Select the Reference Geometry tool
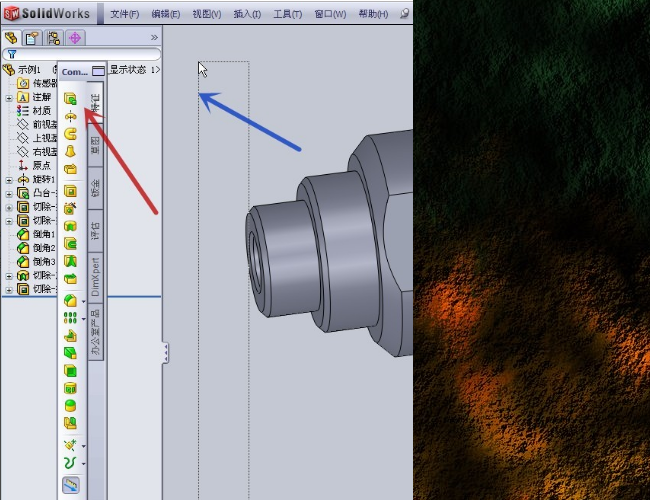The height and width of the screenshot is (500, 650). click(x=70, y=445)
